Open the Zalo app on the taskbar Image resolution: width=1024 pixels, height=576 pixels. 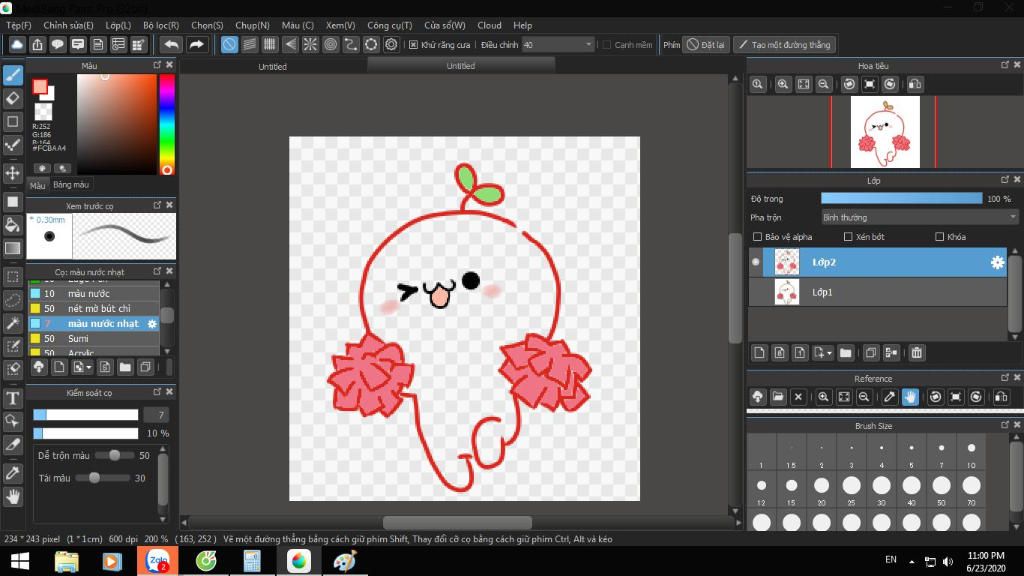[157, 561]
